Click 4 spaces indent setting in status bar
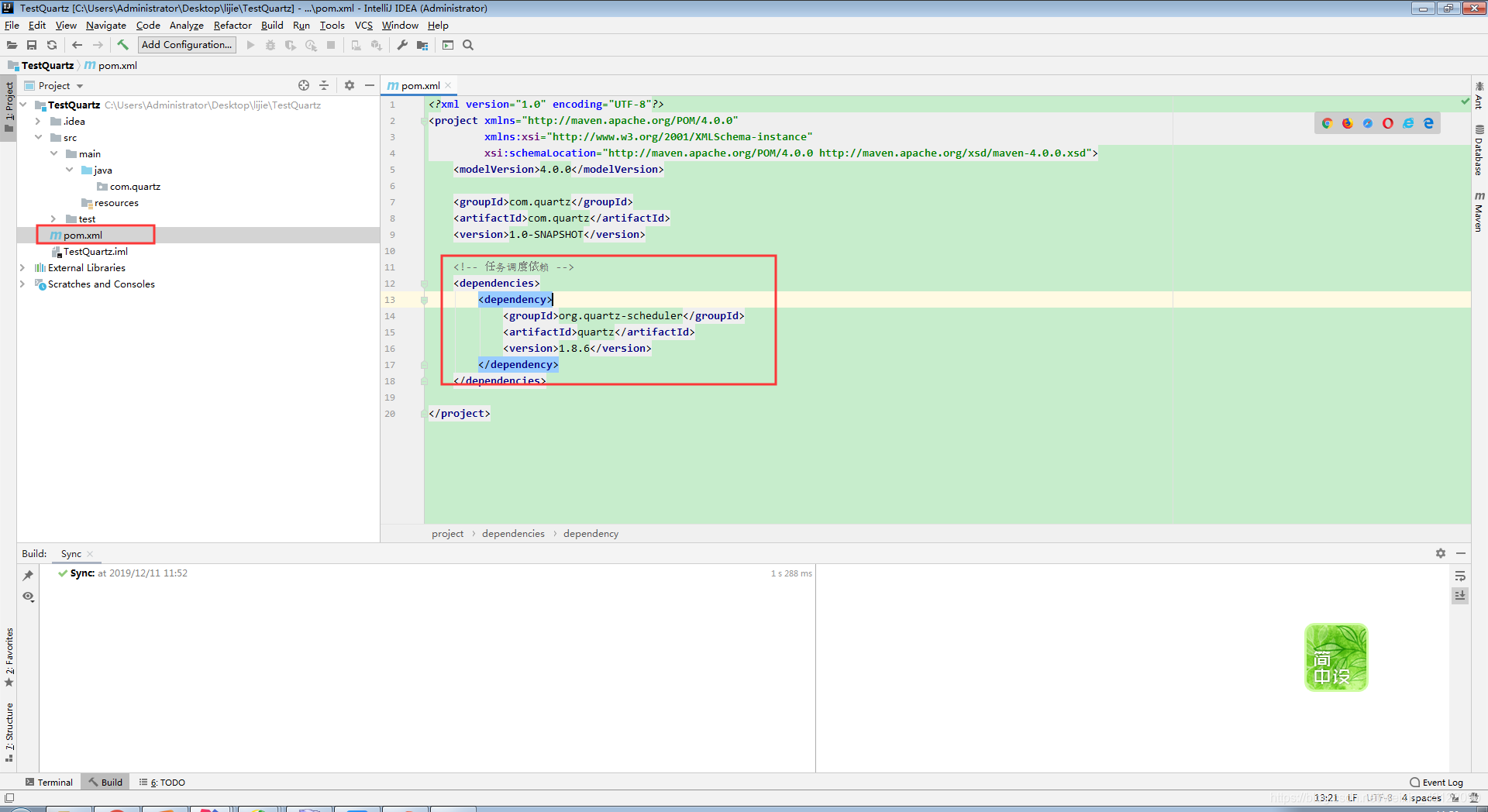 tap(1421, 797)
